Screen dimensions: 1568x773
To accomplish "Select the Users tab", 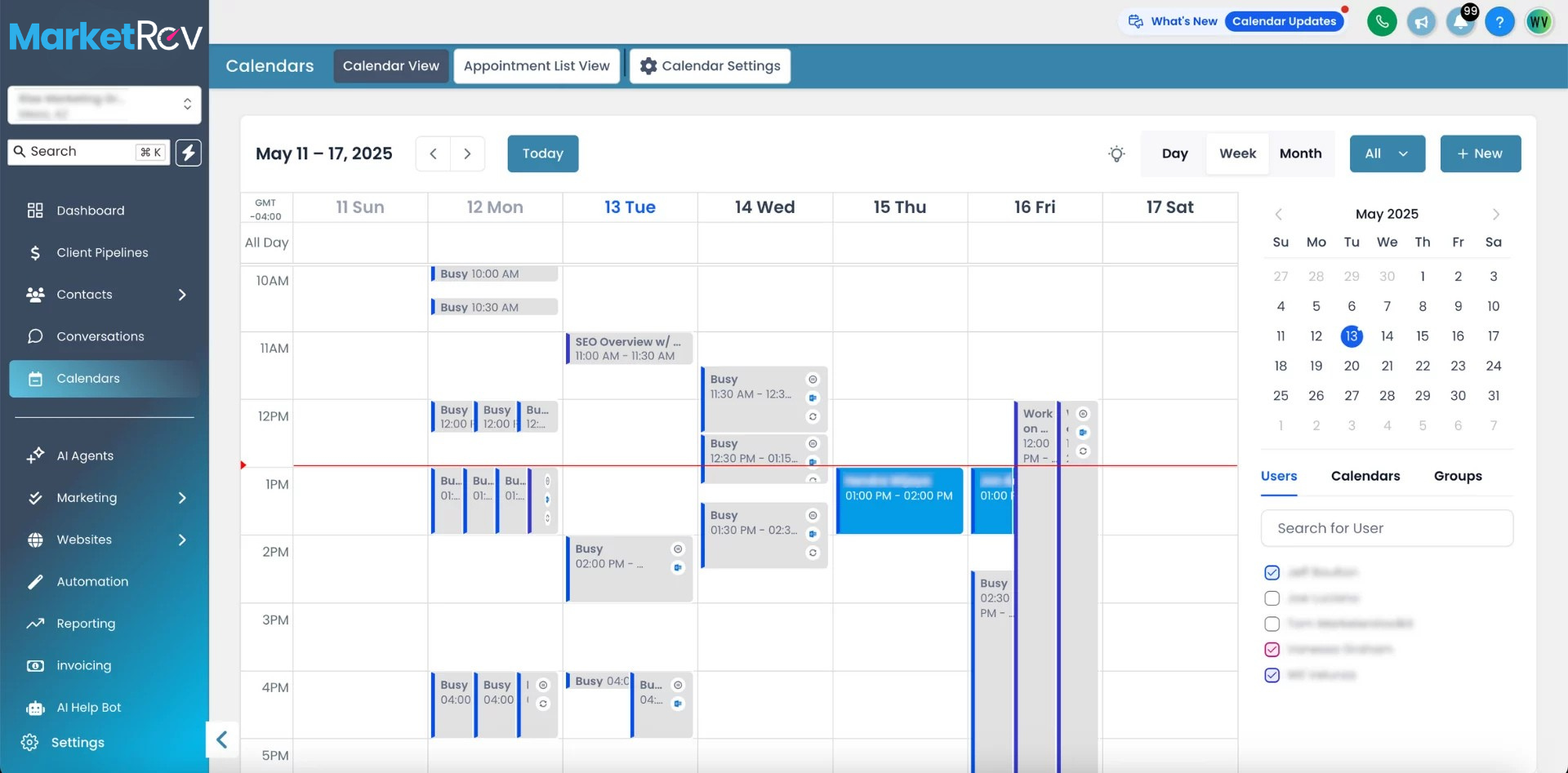I will 1279,477.
